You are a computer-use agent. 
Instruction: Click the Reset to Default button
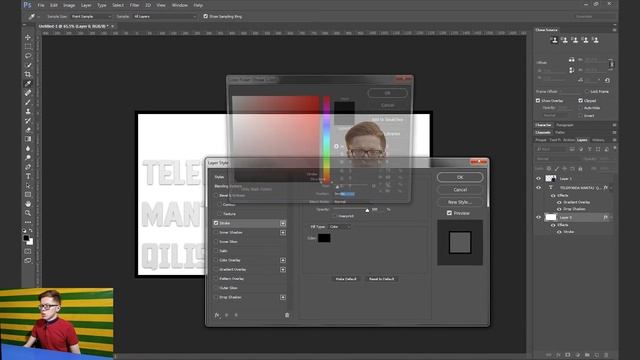coord(382,279)
